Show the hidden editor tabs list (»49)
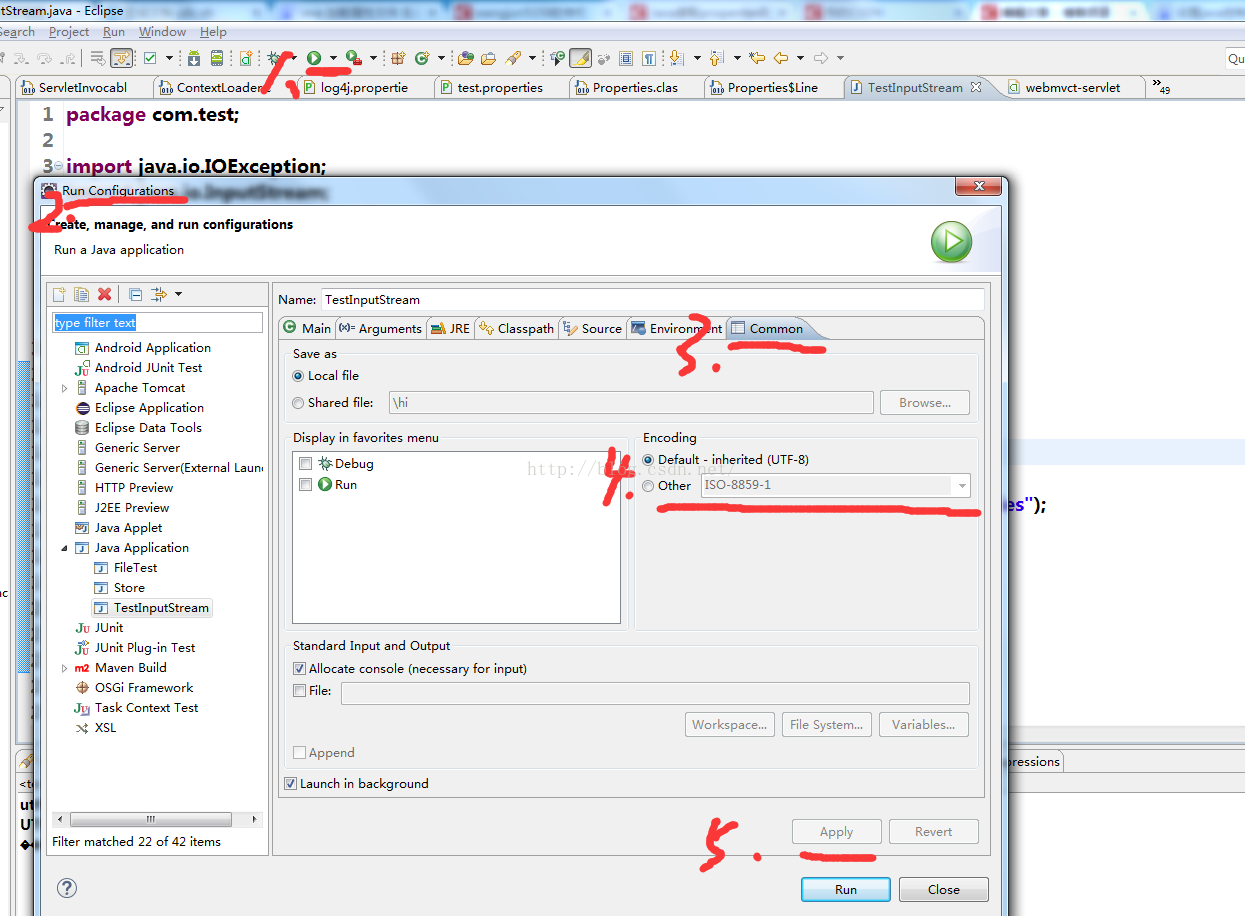Image resolution: width=1245 pixels, height=916 pixels. [x=1161, y=87]
